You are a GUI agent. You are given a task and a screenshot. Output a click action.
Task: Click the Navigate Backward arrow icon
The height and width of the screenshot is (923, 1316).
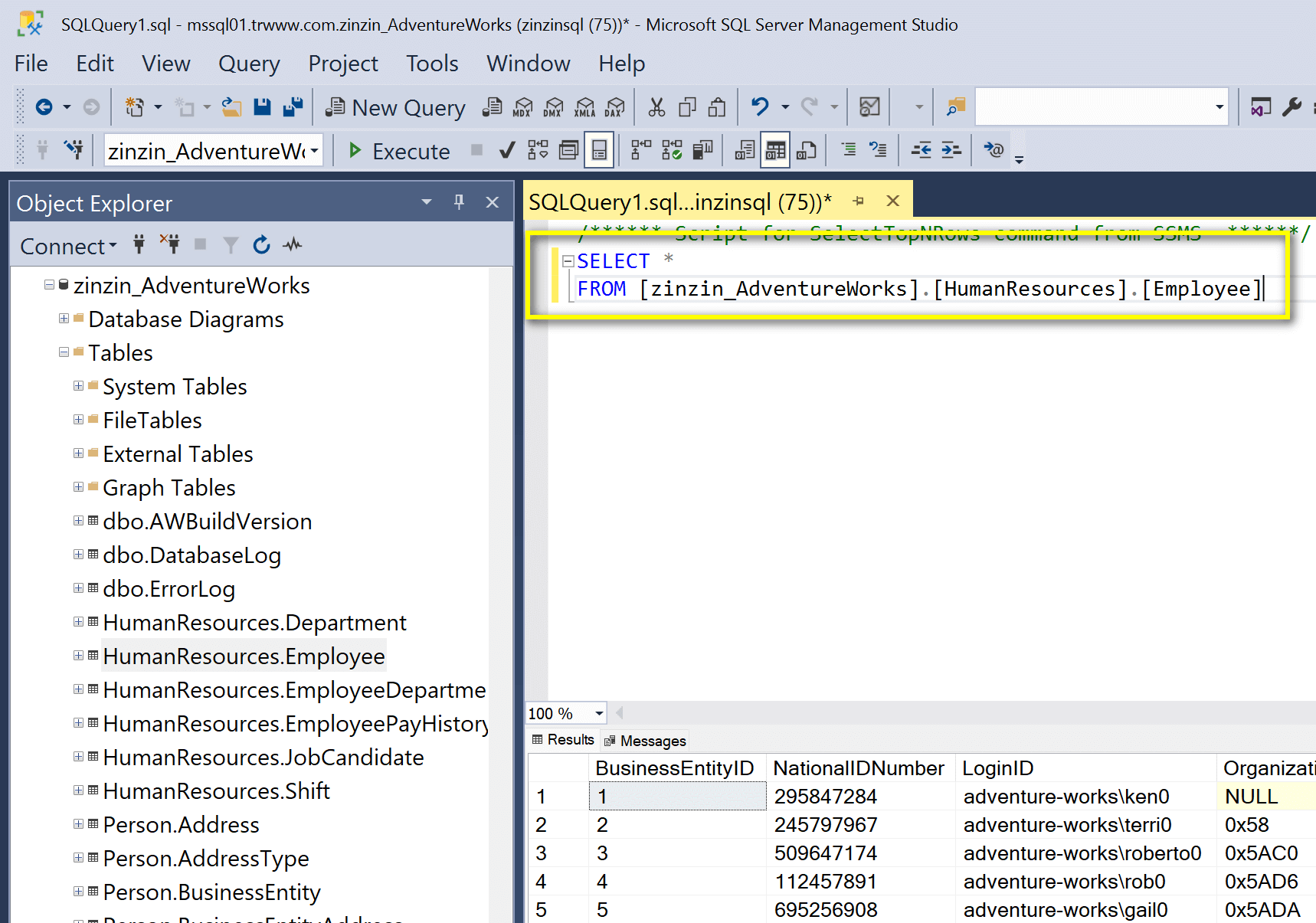[44, 107]
